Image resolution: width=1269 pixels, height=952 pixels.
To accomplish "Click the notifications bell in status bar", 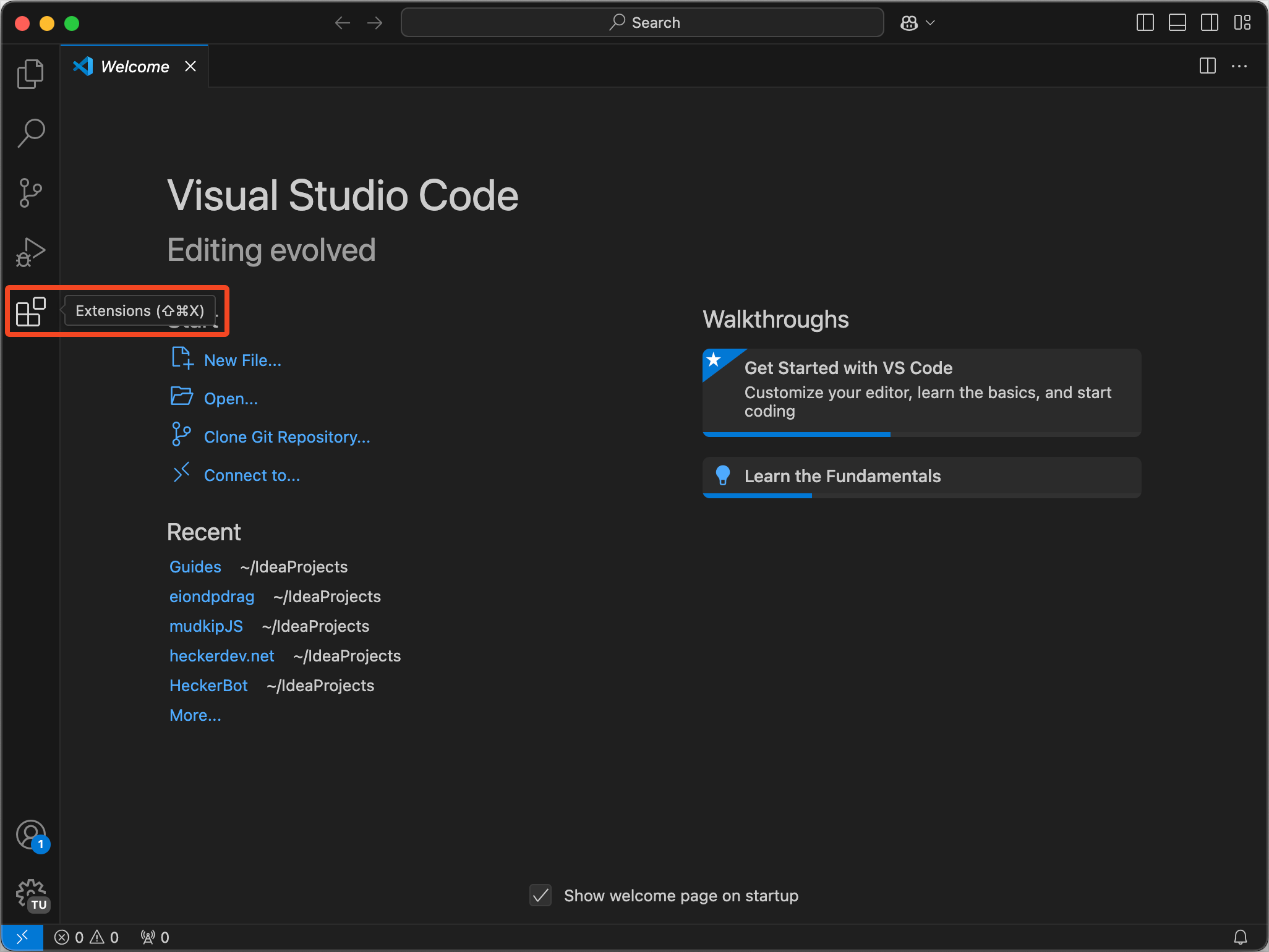I will pyautogui.click(x=1240, y=937).
